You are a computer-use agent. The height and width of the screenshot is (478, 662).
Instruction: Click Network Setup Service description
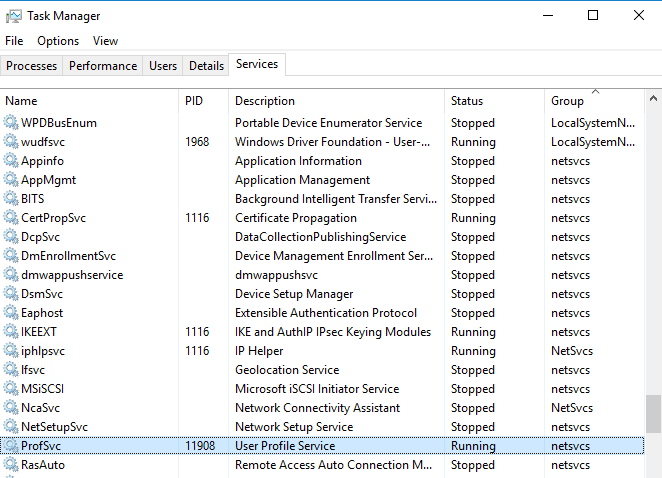click(294, 427)
